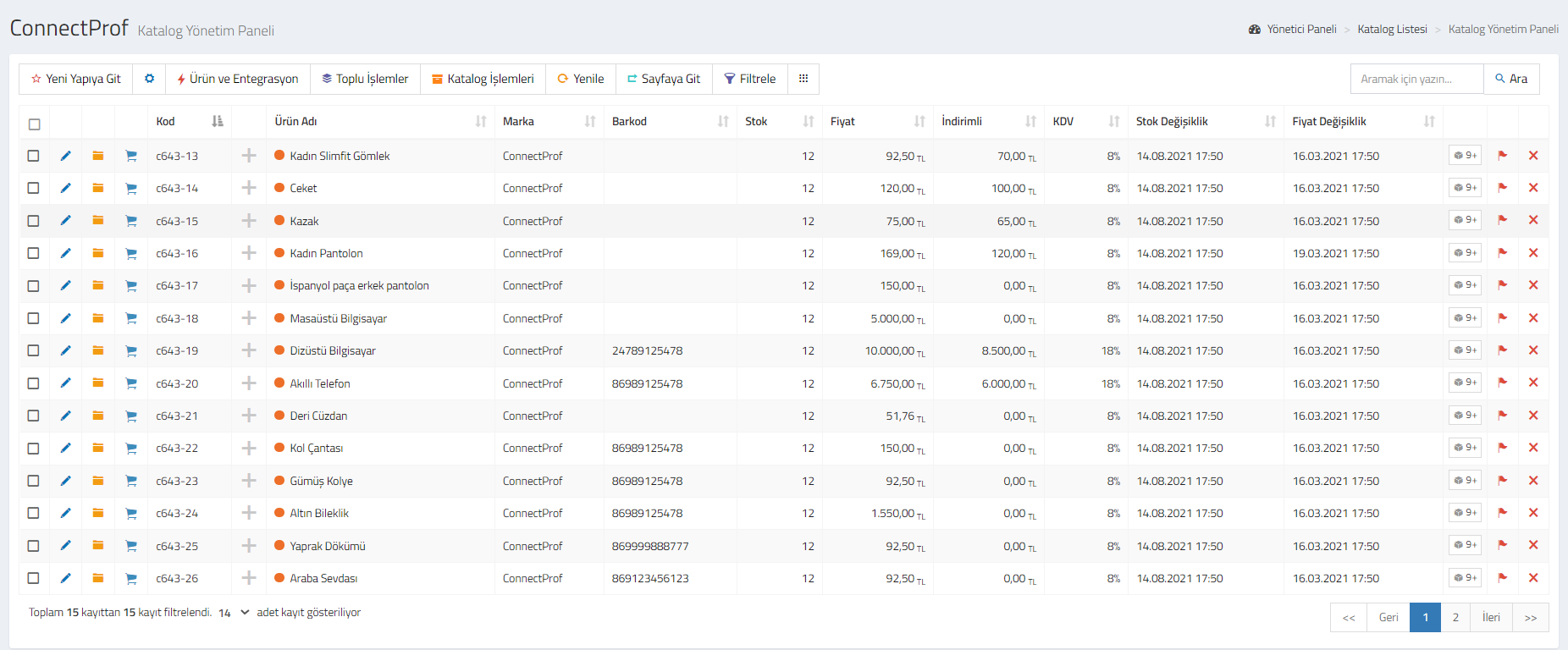Expand the Kadın Slimfit Gömlek row with plus
Viewport: 1568px width, 650px height.
point(249,156)
